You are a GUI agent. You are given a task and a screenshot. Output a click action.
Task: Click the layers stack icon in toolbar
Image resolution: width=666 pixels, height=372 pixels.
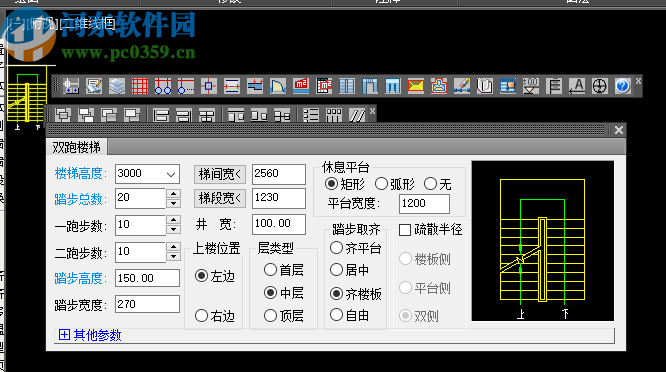(x=117, y=86)
